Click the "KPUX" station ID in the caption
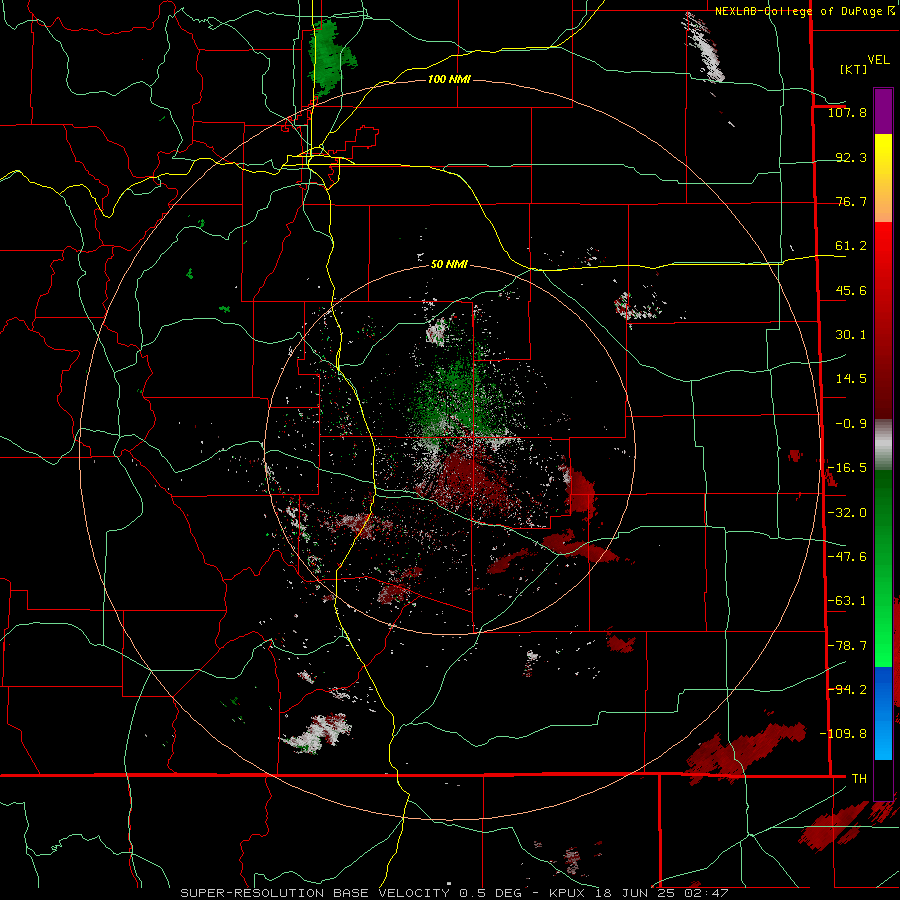 pyautogui.click(x=567, y=893)
